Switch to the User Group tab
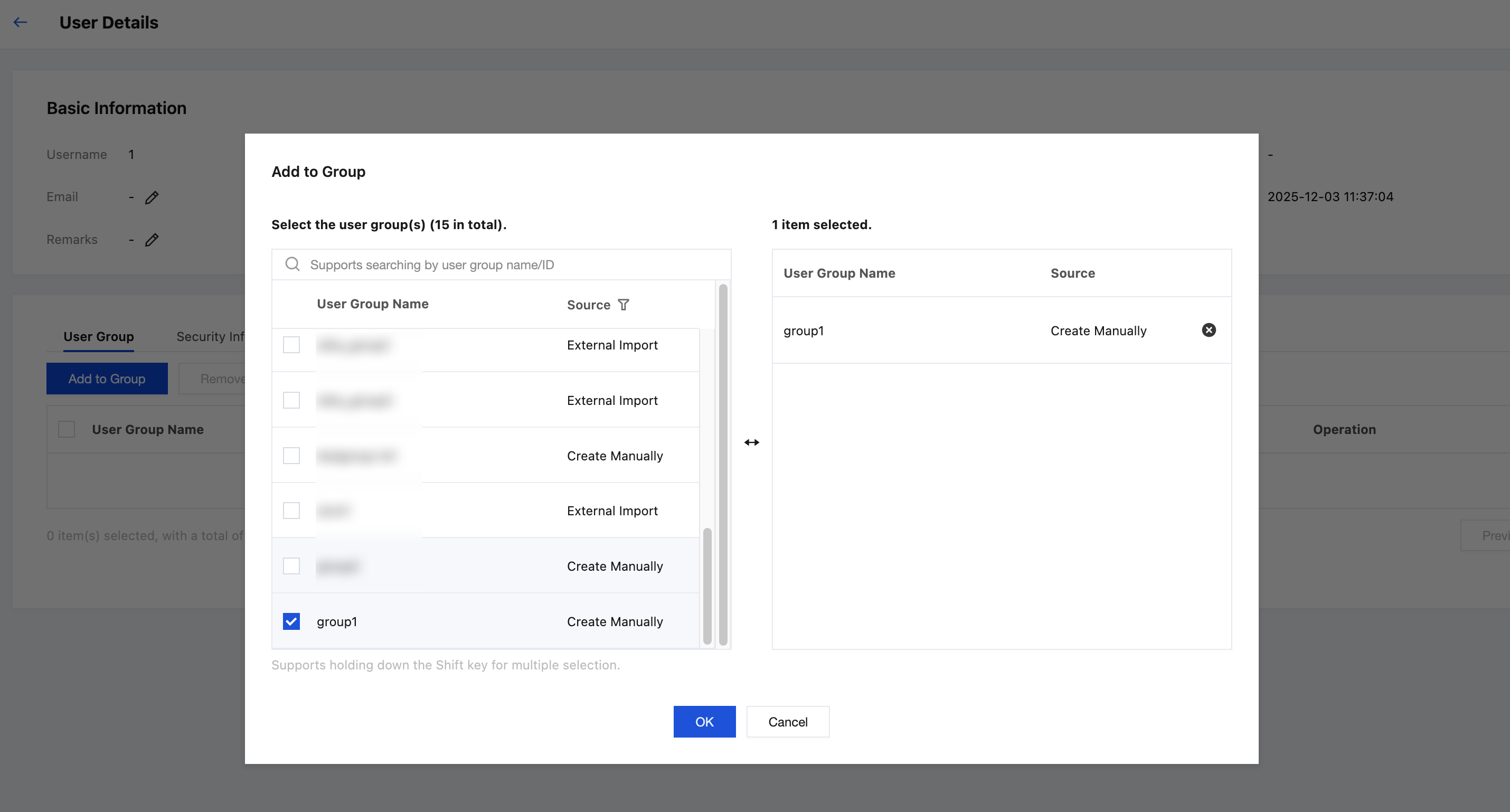 [x=99, y=336]
